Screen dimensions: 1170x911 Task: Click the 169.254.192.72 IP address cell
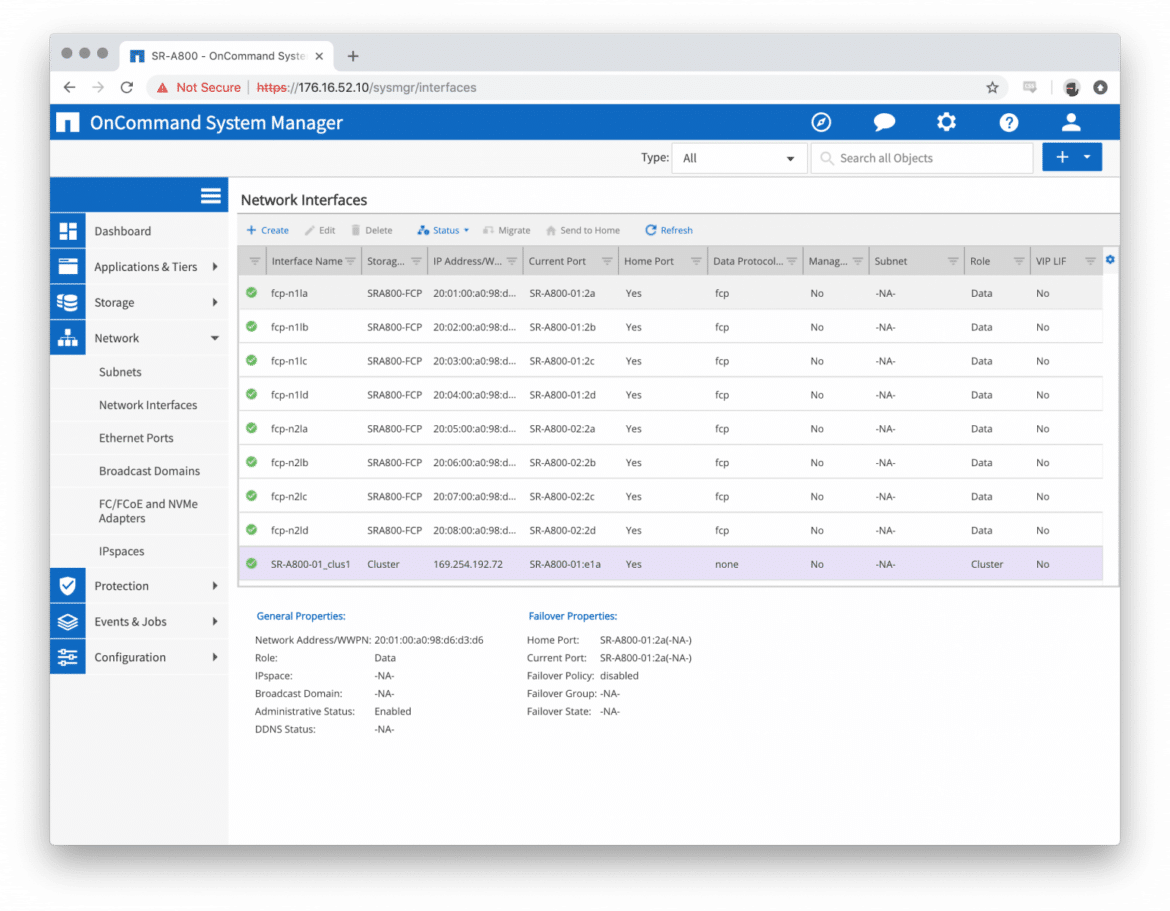point(468,564)
